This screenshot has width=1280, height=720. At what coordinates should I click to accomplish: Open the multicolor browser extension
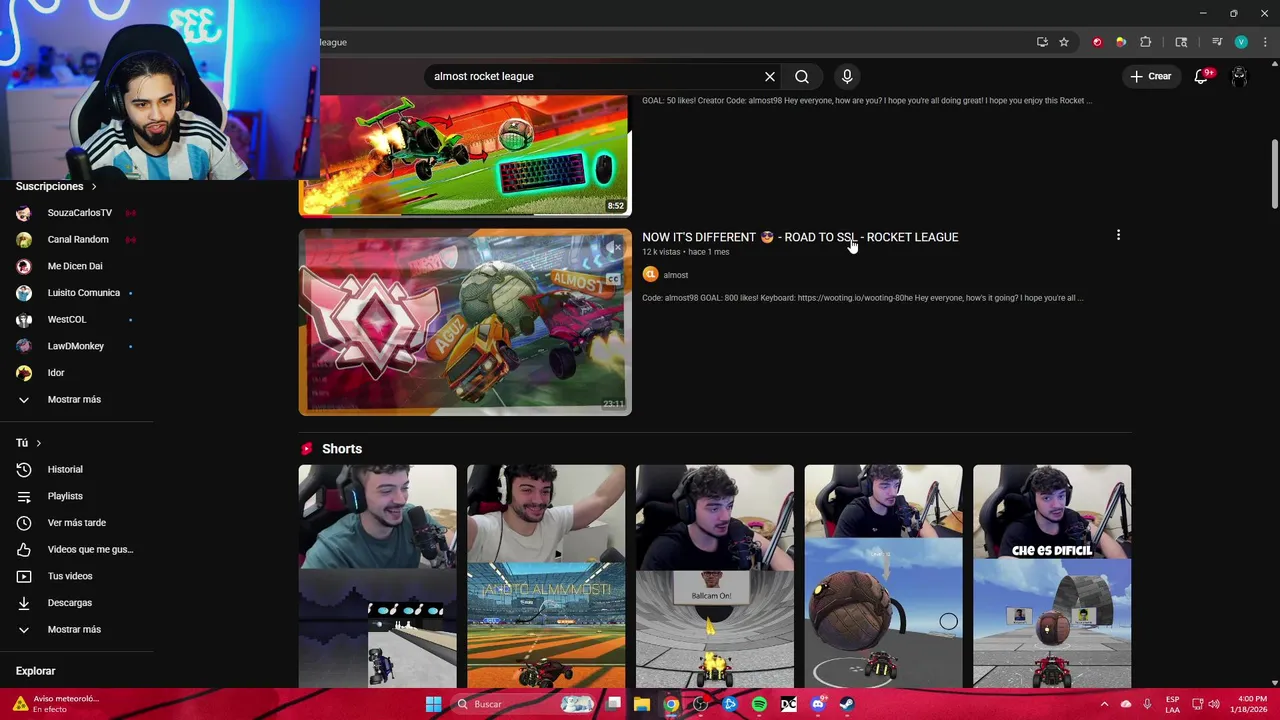[x=1121, y=42]
